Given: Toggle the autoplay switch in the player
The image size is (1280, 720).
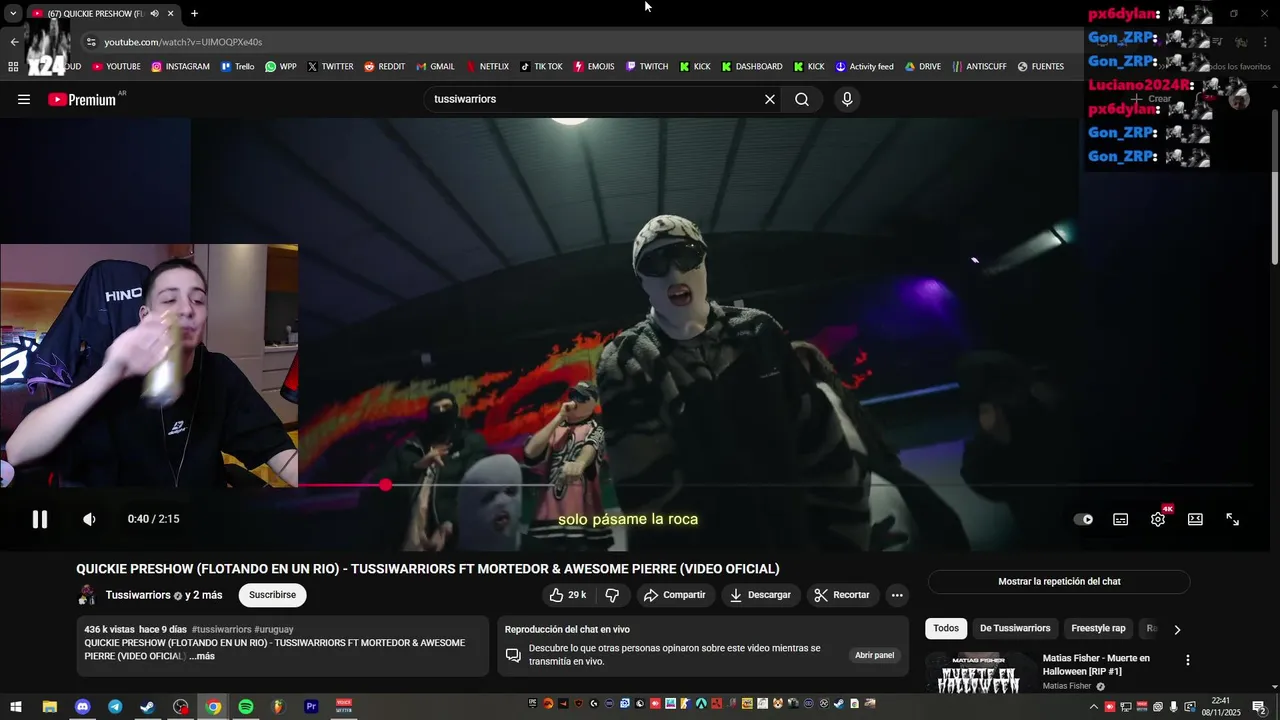Looking at the screenshot, I should [x=1083, y=519].
